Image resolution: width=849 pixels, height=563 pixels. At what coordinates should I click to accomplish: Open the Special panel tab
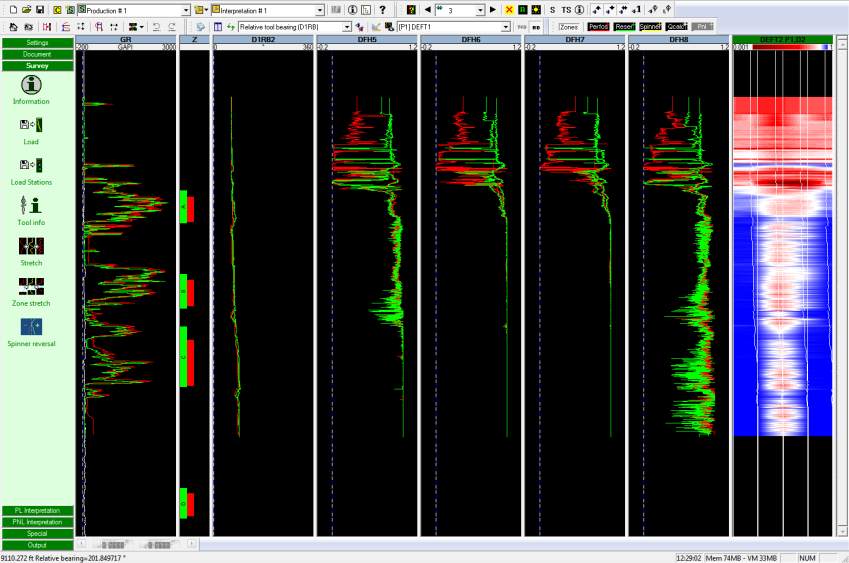37,533
